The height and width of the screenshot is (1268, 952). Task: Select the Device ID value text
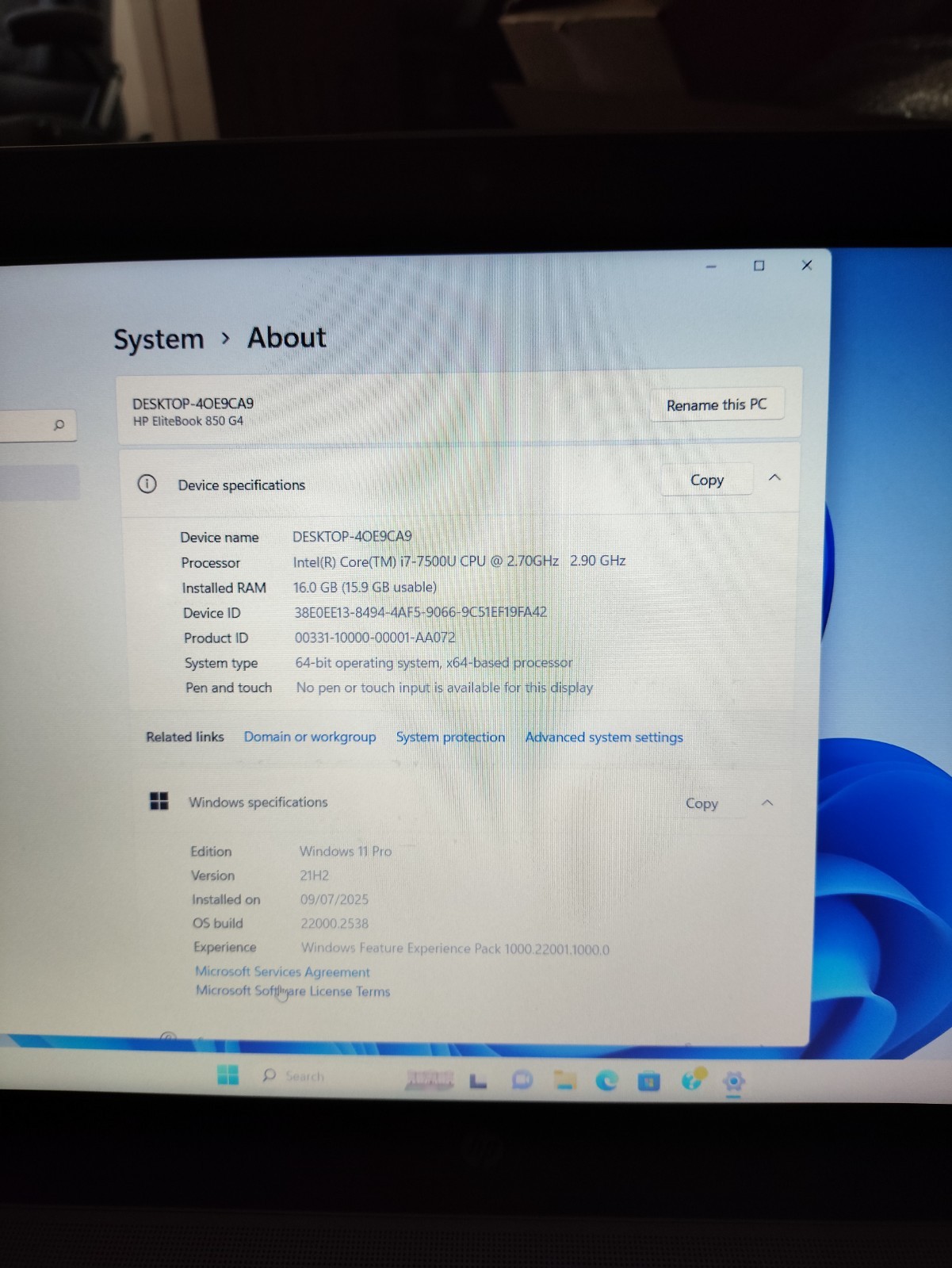click(x=420, y=612)
